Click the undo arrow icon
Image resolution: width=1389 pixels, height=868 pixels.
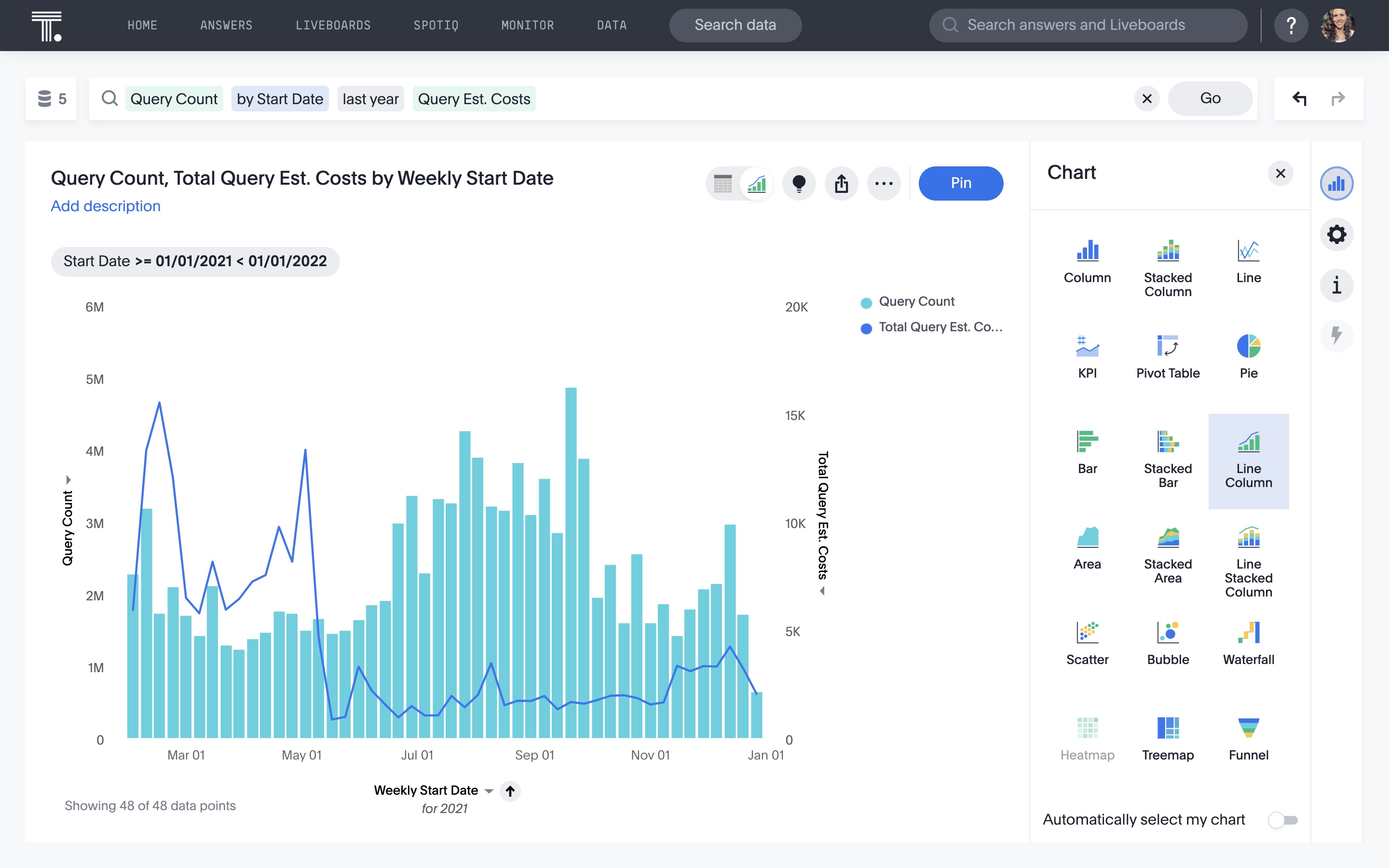click(x=1299, y=99)
